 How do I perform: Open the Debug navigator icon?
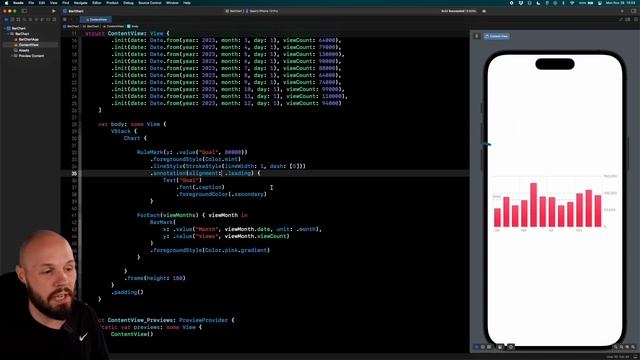[x=42, y=19]
